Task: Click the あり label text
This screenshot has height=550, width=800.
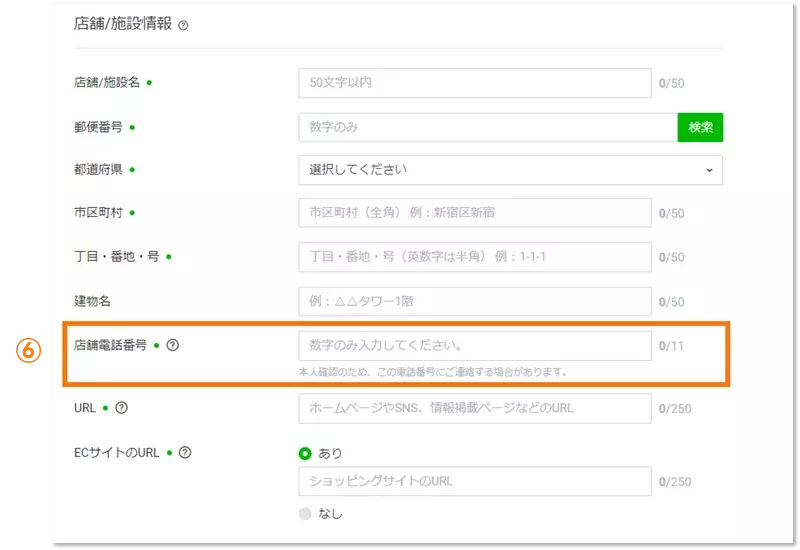Action: [x=330, y=453]
